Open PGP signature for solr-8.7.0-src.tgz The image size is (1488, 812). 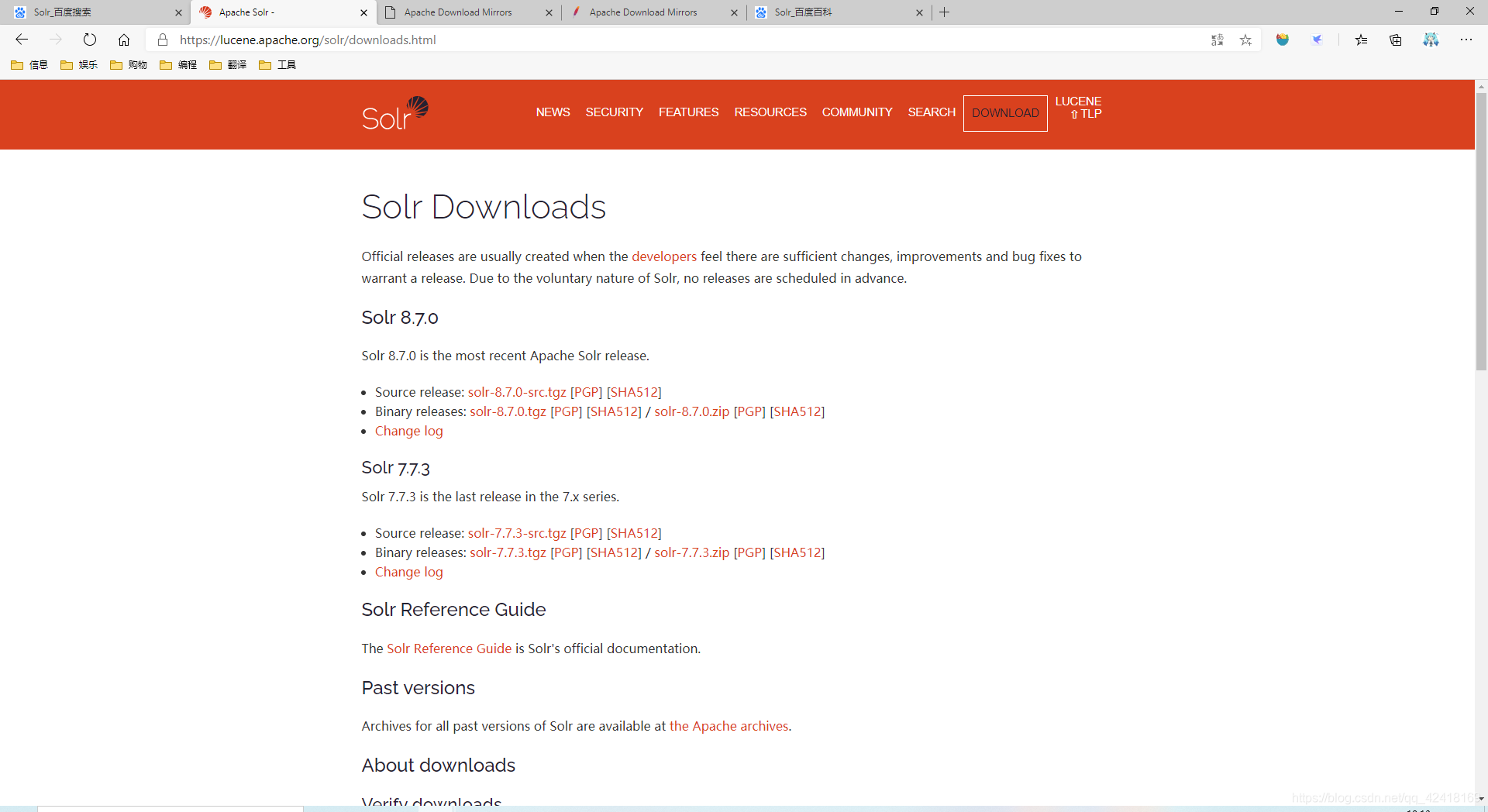tap(586, 392)
